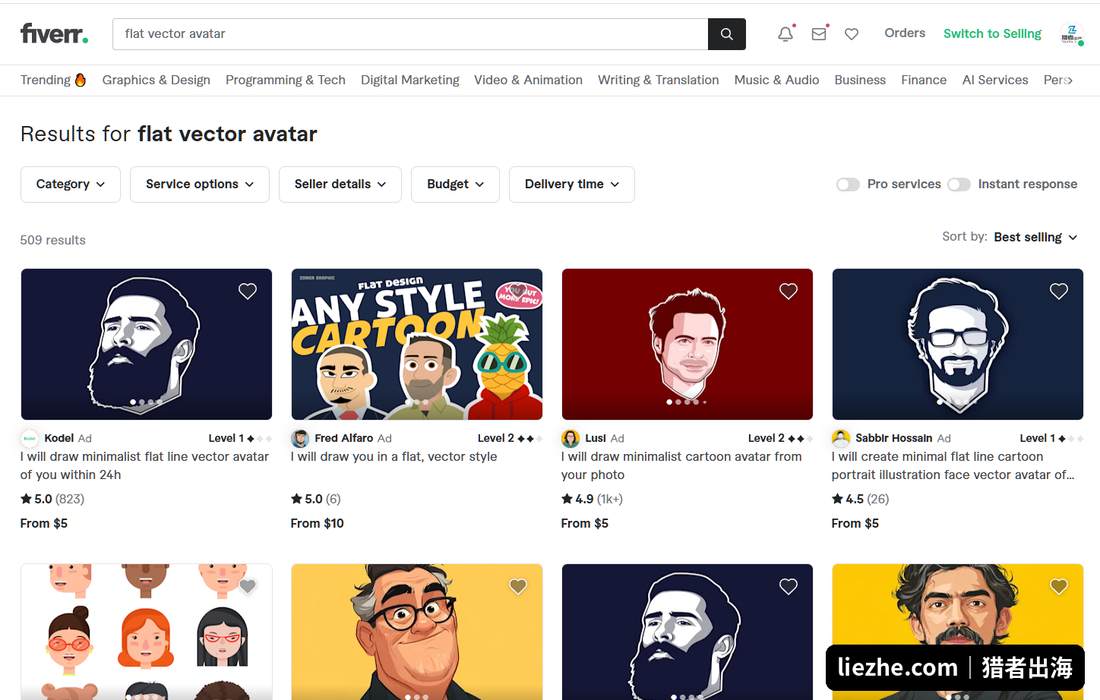Image resolution: width=1100 pixels, height=700 pixels.
Task: Click the search magnifier button
Action: (727, 34)
